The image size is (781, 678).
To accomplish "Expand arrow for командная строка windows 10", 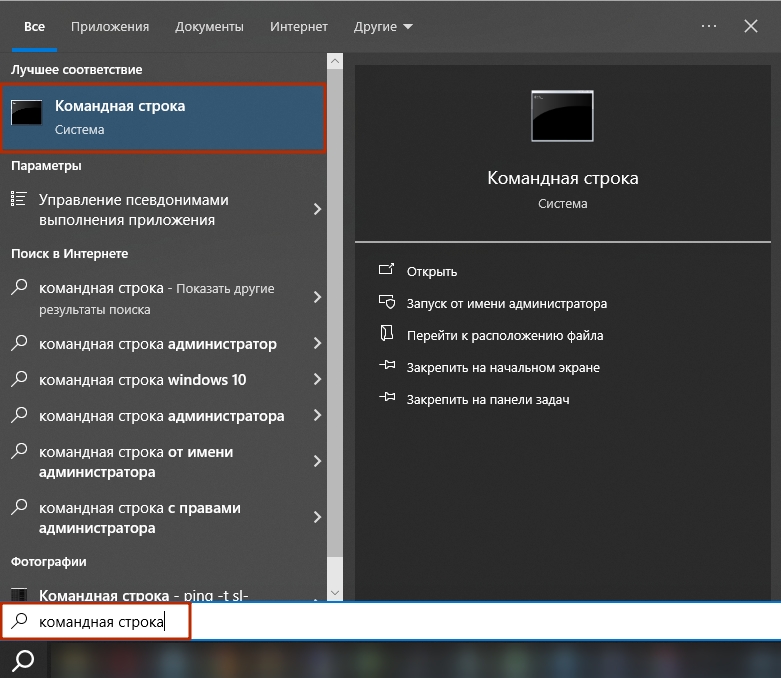I will point(317,380).
